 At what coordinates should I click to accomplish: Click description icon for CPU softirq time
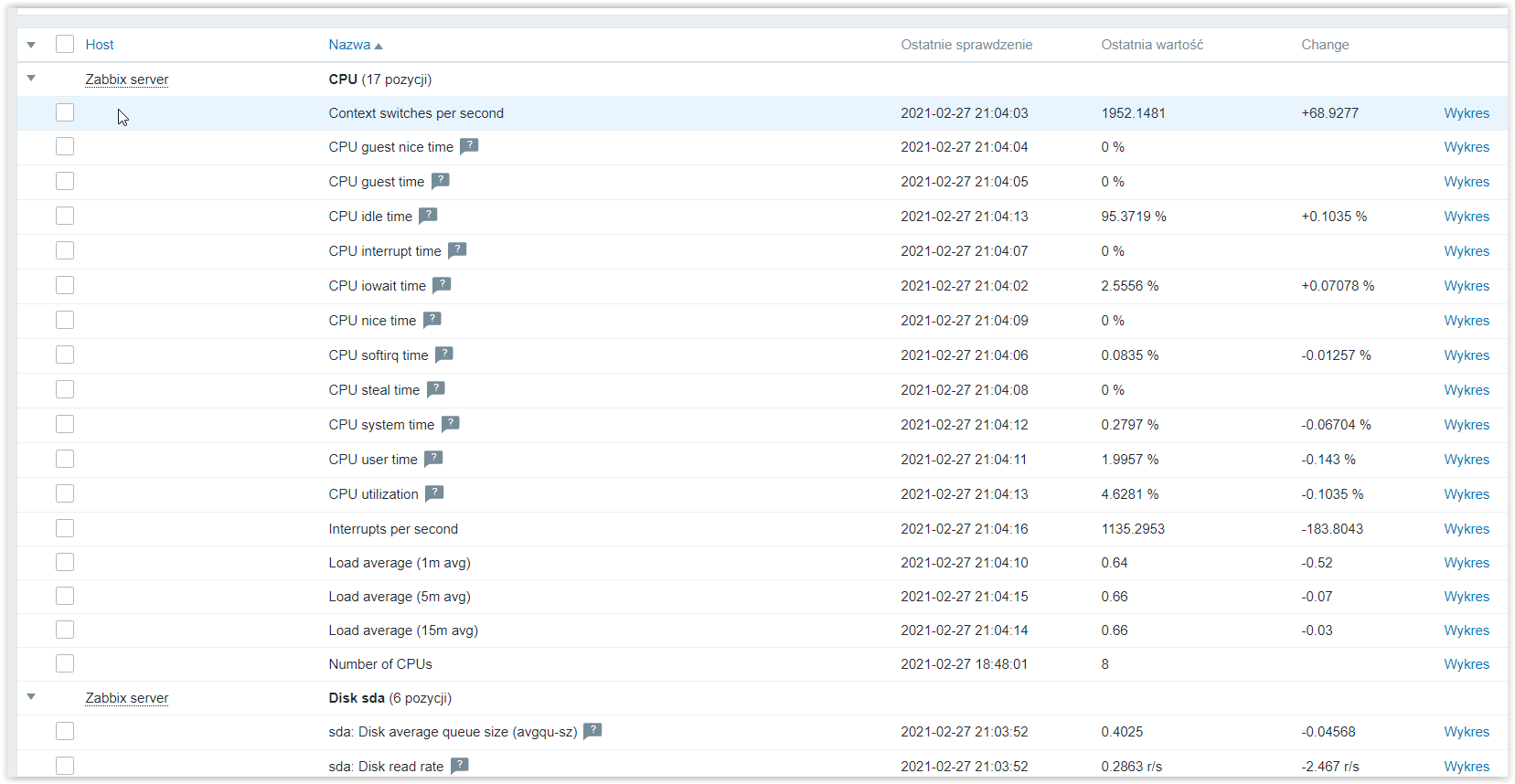tap(444, 354)
